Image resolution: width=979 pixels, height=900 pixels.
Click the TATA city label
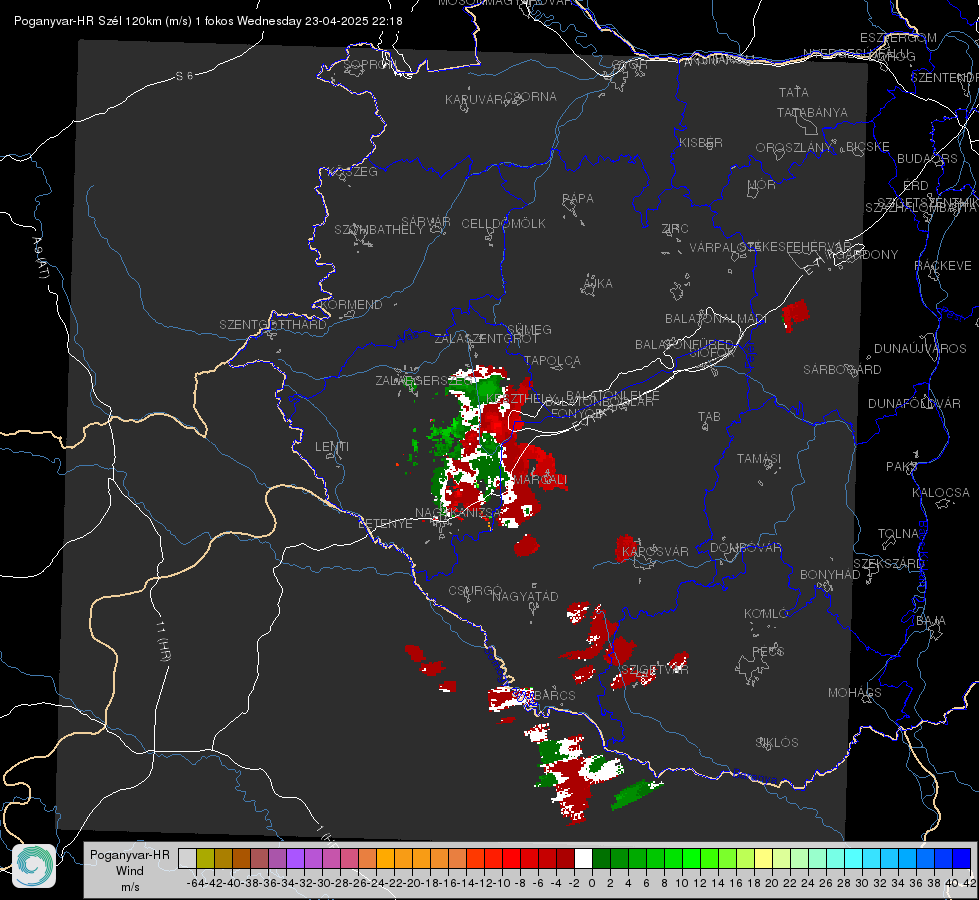(x=794, y=92)
